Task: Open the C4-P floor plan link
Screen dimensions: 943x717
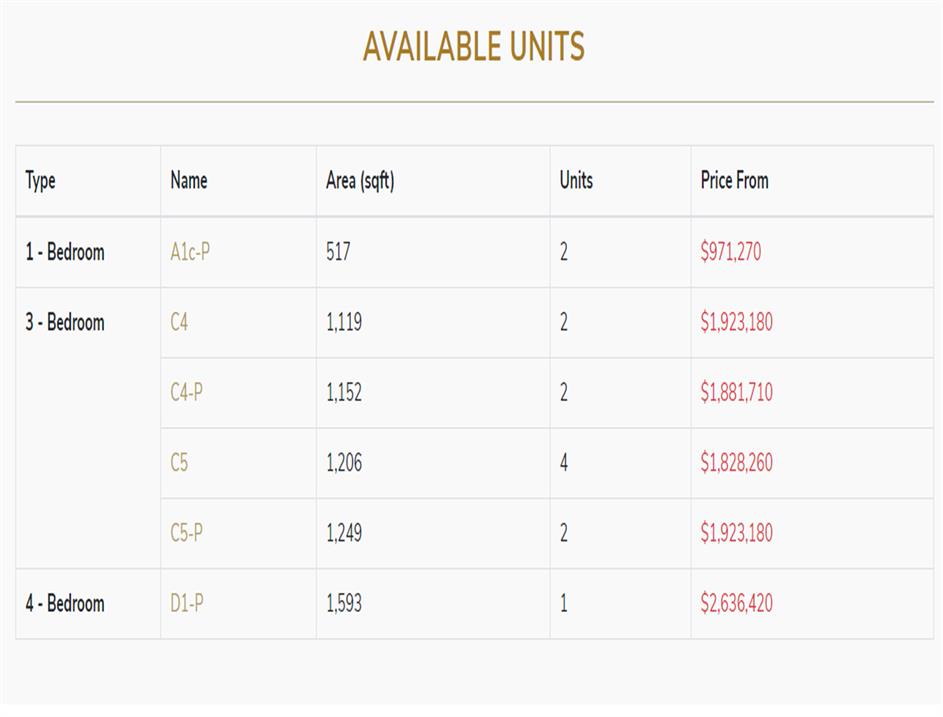Action: pyautogui.click(x=186, y=392)
